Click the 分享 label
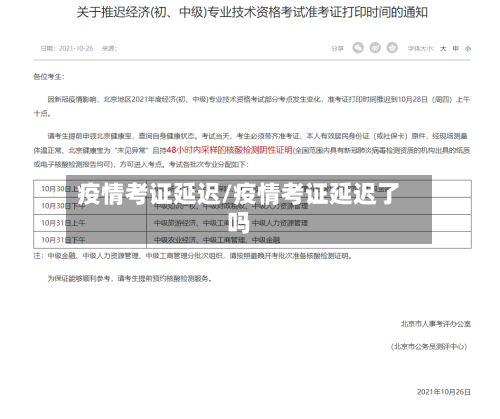The image size is (500, 419). 337,49
